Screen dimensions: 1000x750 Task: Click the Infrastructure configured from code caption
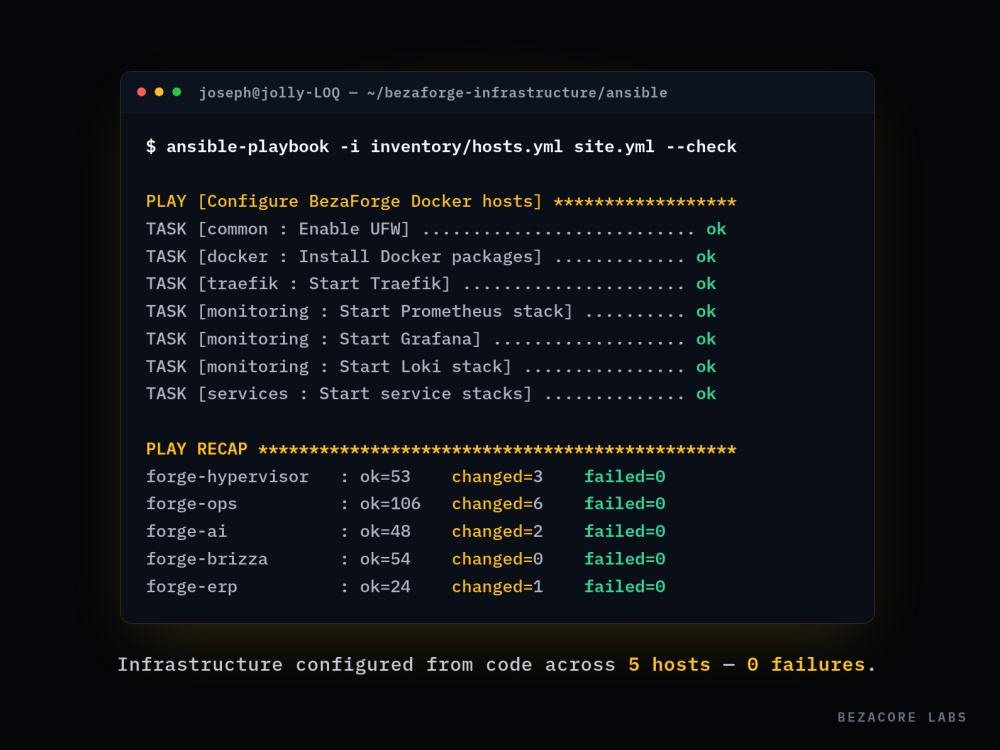496,665
